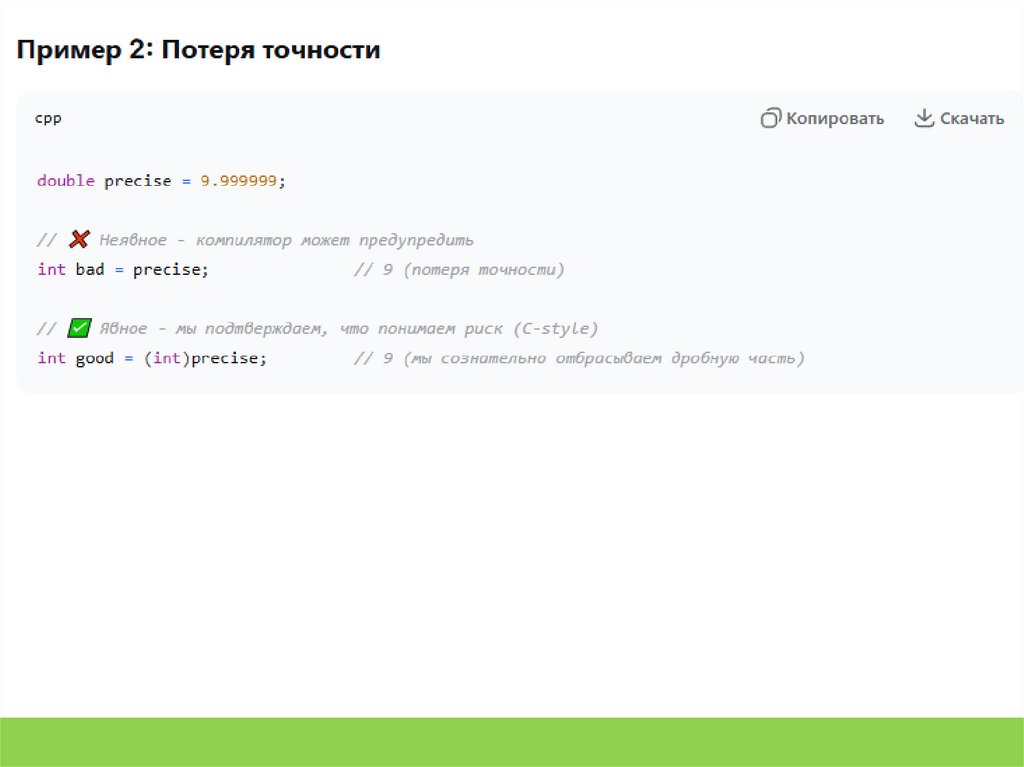1024x767 pixels.
Task: Click the copy icon next to Копировать
Action: [771, 118]
